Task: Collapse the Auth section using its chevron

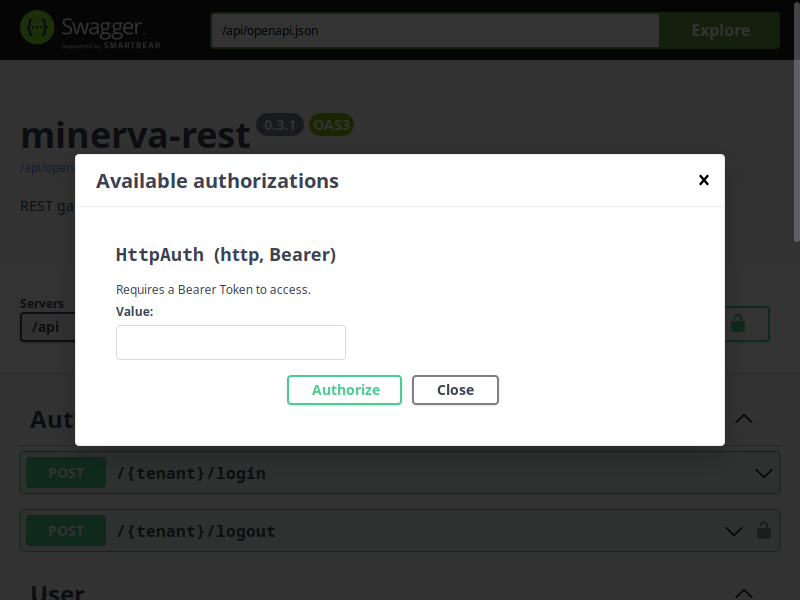Action: click(744, 419)
